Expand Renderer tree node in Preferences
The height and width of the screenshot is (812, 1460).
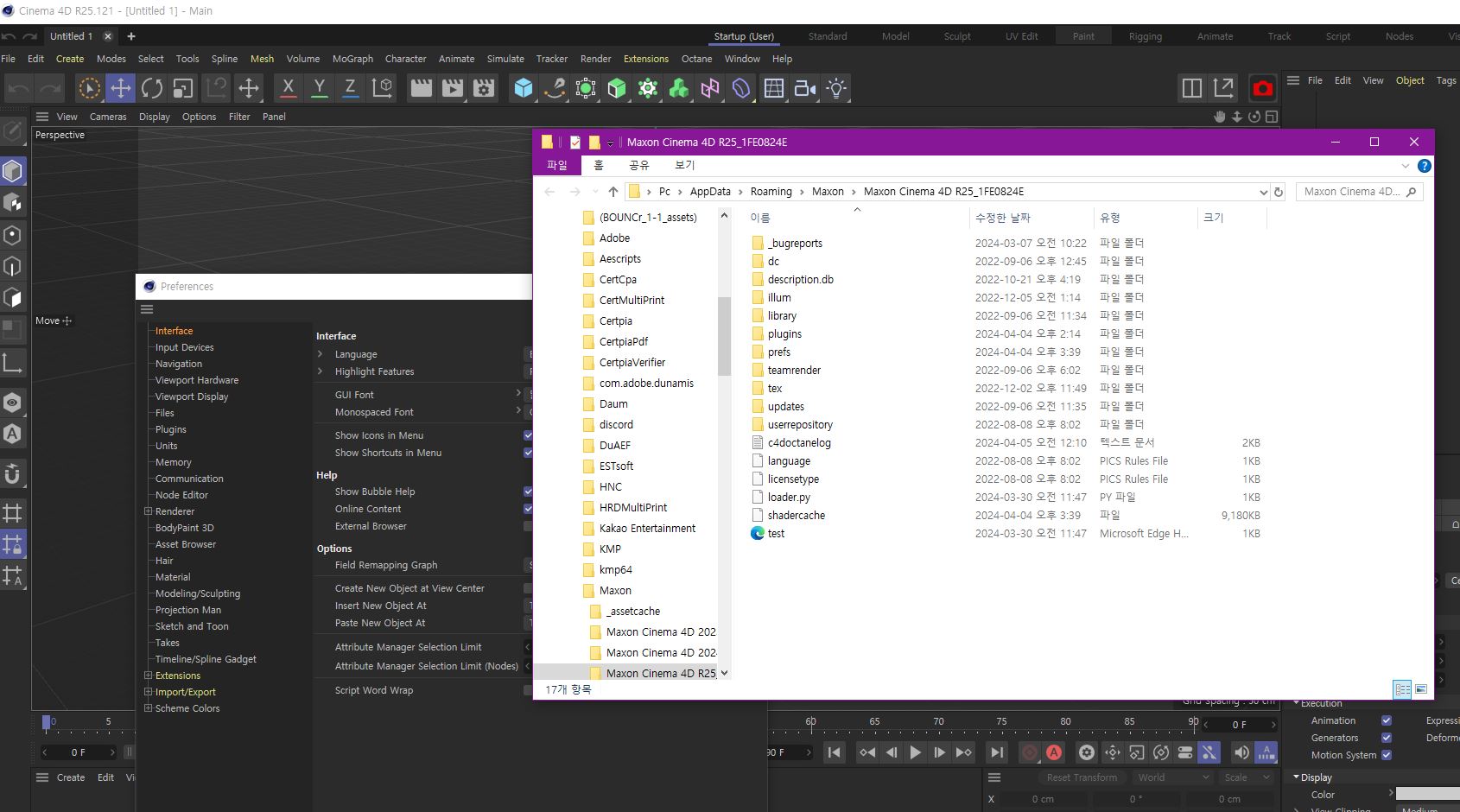coord(149,511)
